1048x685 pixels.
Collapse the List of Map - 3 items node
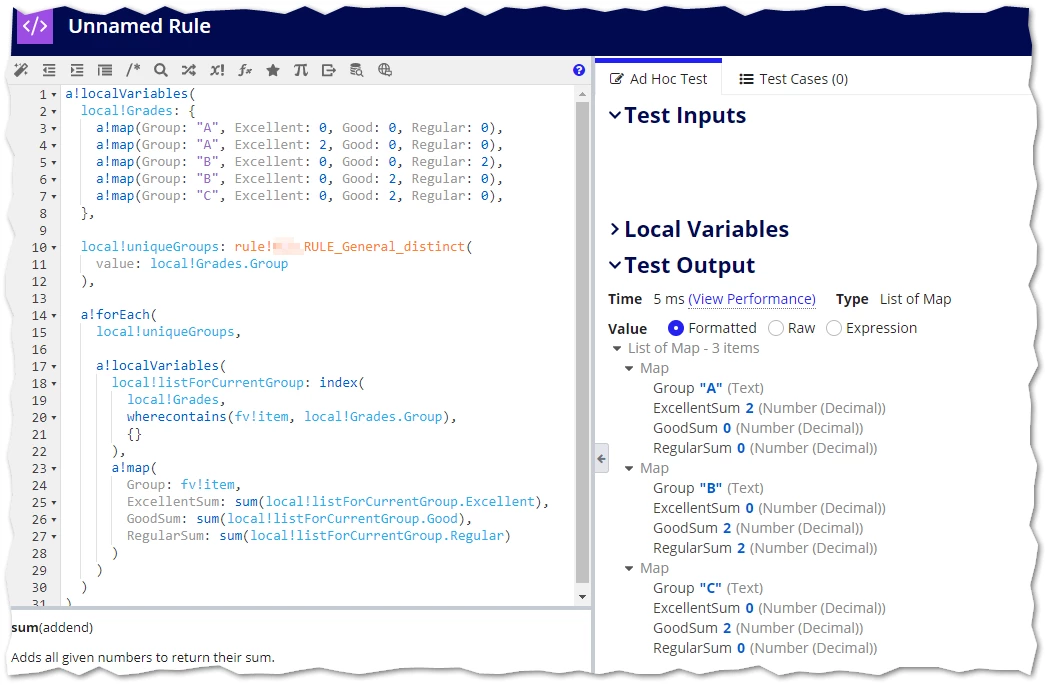[x=617, y=348]
